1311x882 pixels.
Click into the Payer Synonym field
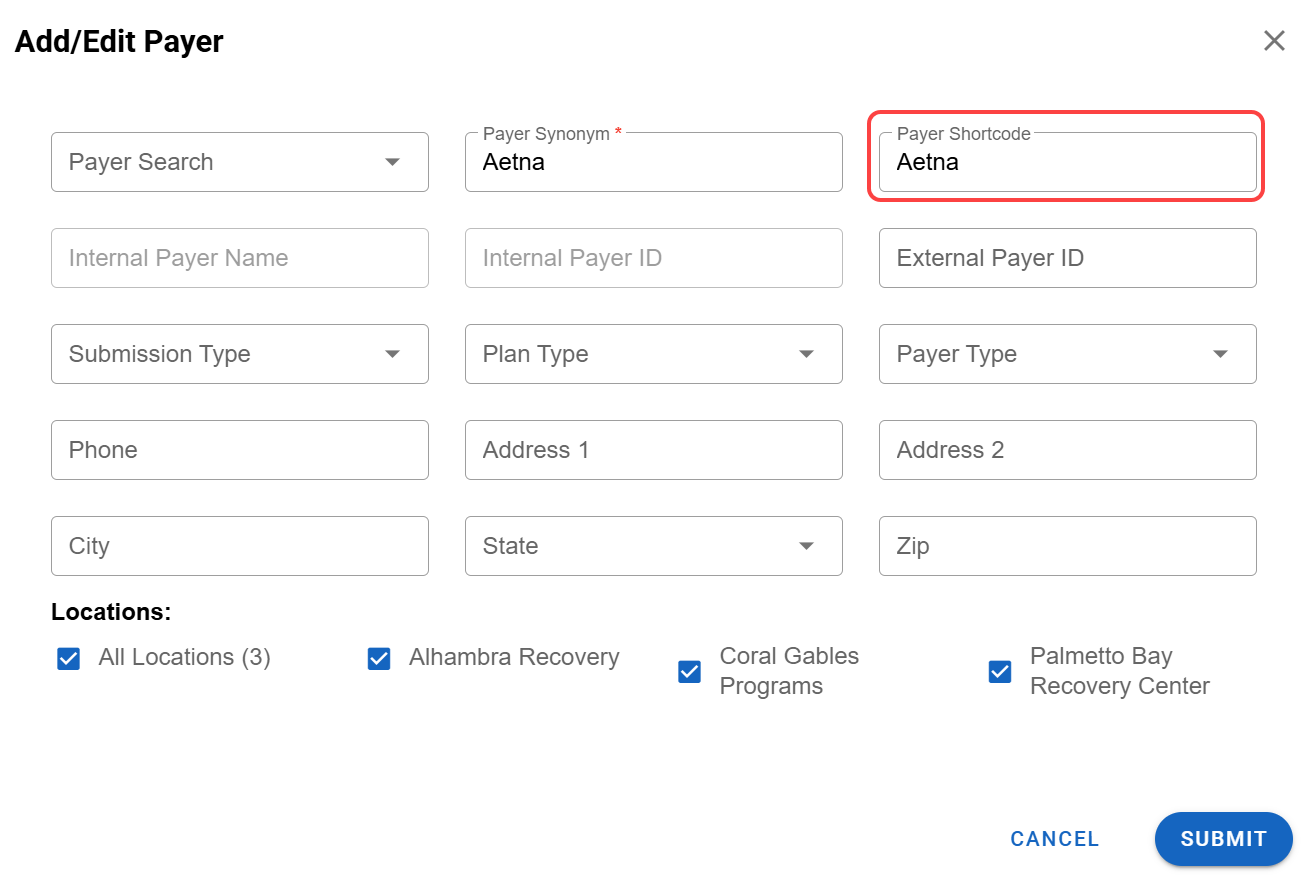(x=654, y=162)
